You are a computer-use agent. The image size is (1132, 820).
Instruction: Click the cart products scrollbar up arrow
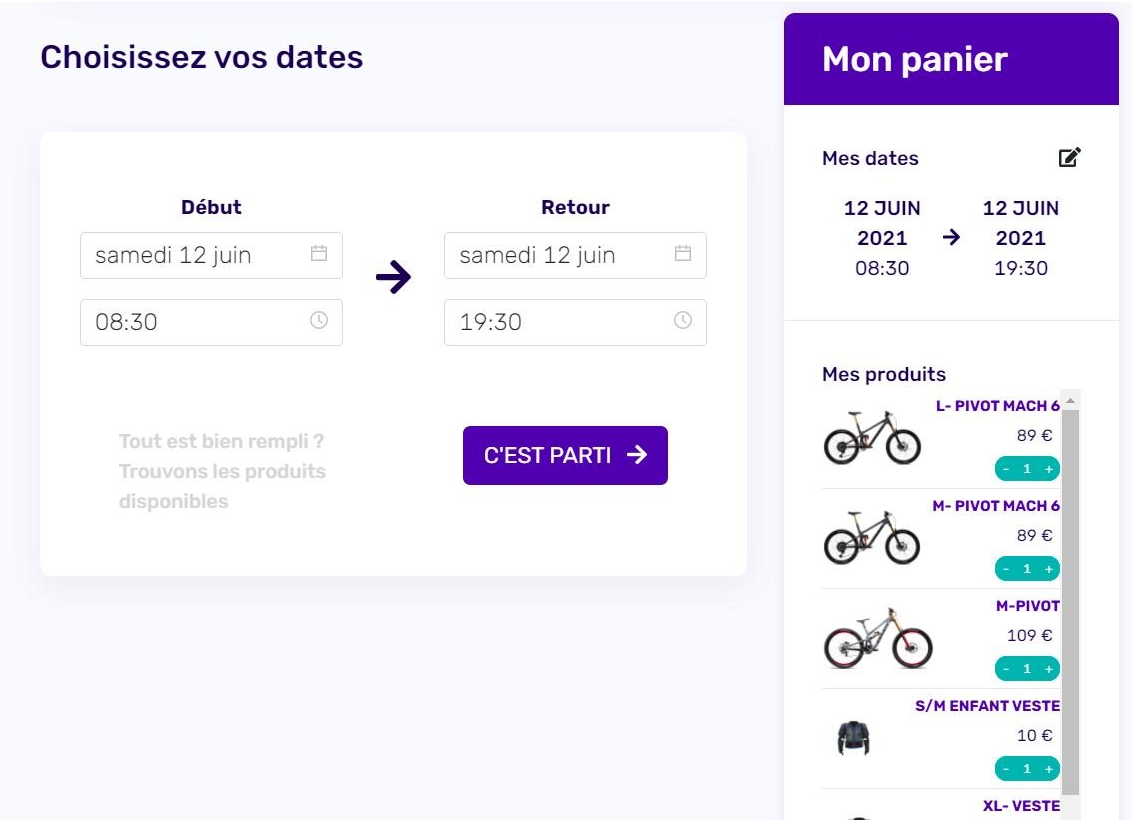[x=1071, y=400]
